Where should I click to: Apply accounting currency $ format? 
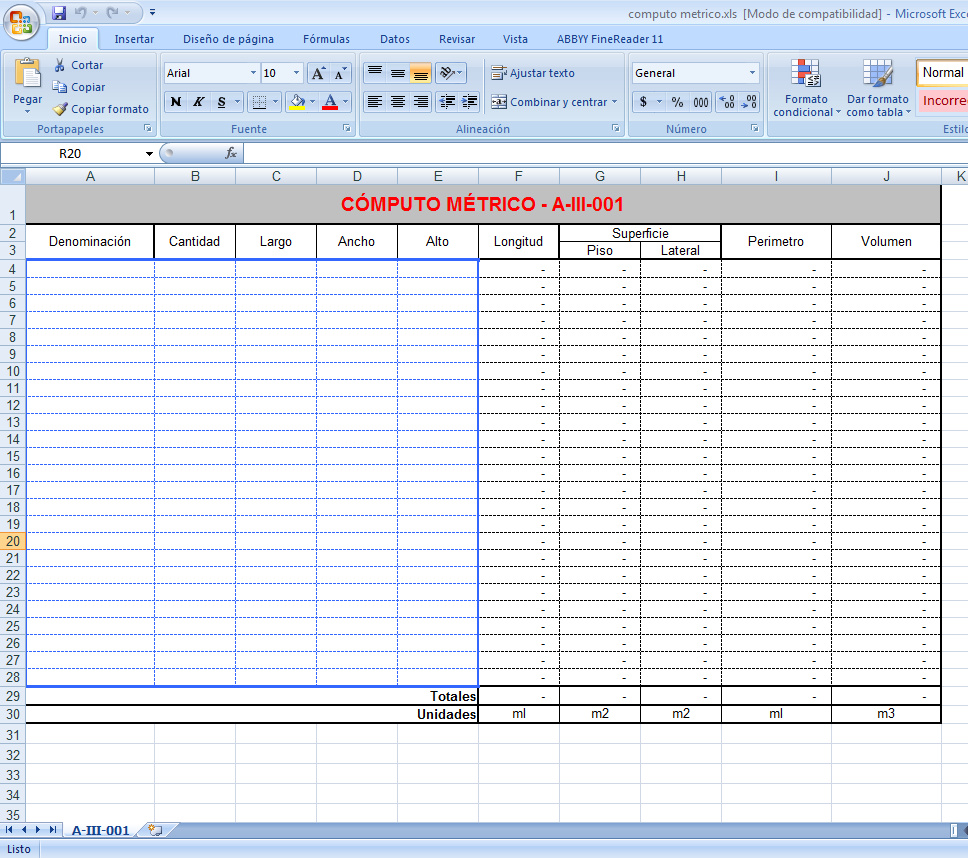tap(643, 102)
